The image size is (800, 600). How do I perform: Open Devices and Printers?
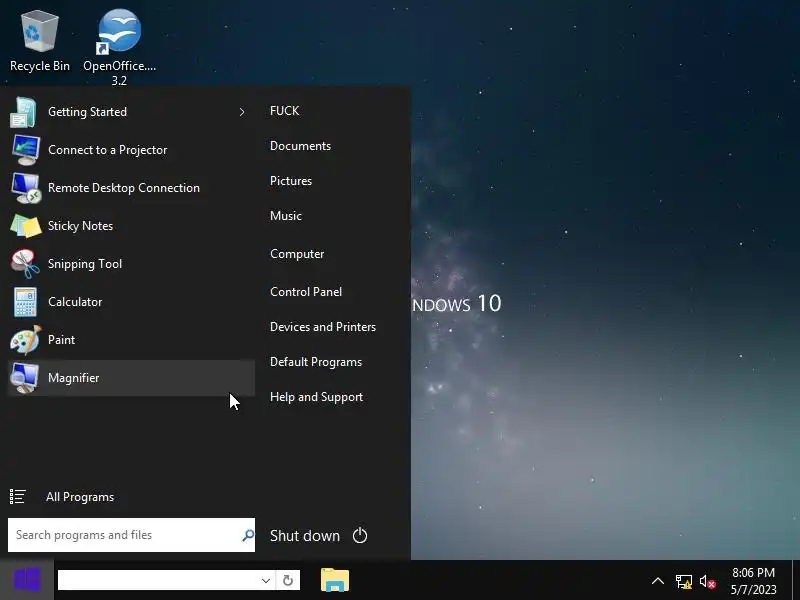[323, 327]
